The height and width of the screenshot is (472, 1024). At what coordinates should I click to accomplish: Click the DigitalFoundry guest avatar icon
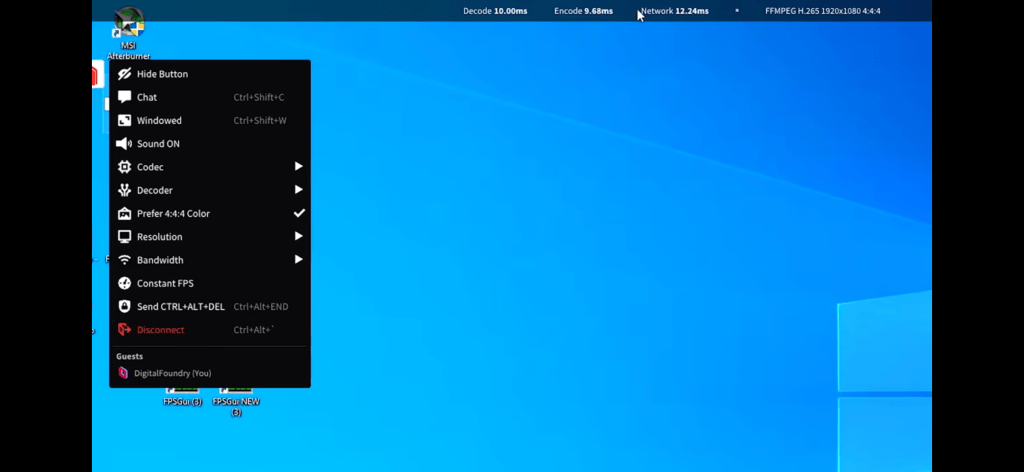tap(123, 373)
